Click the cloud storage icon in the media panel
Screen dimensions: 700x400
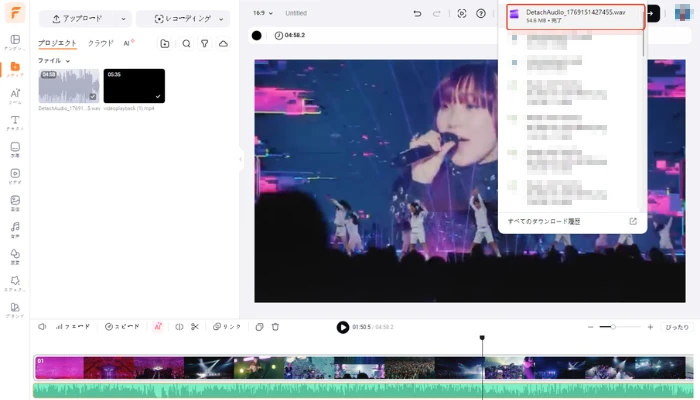pyautogui.click(x=223, y=43)
